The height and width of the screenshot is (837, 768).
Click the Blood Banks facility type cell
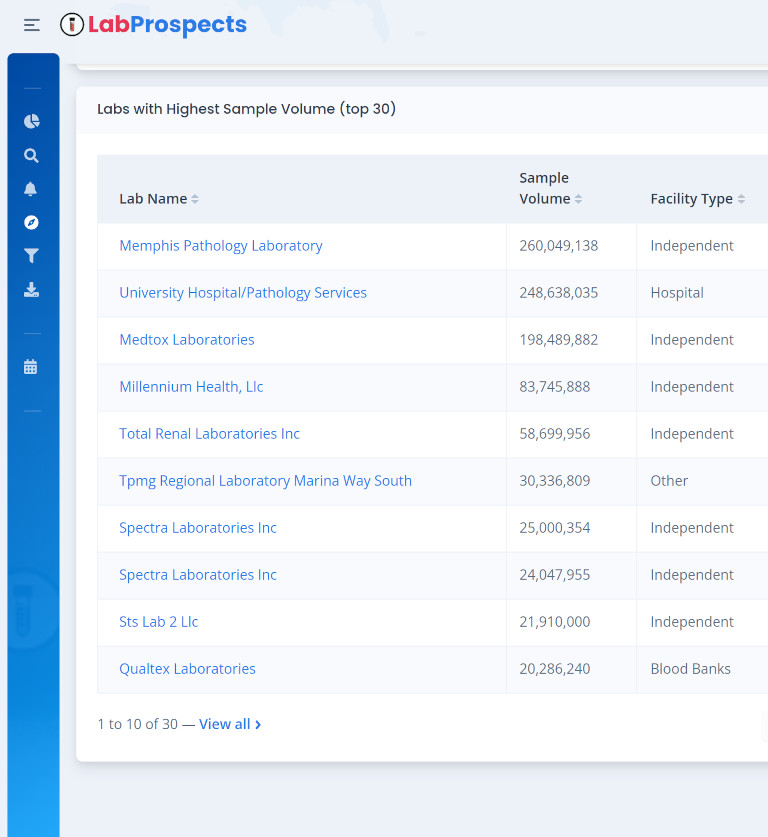click(x=690, y=668)
